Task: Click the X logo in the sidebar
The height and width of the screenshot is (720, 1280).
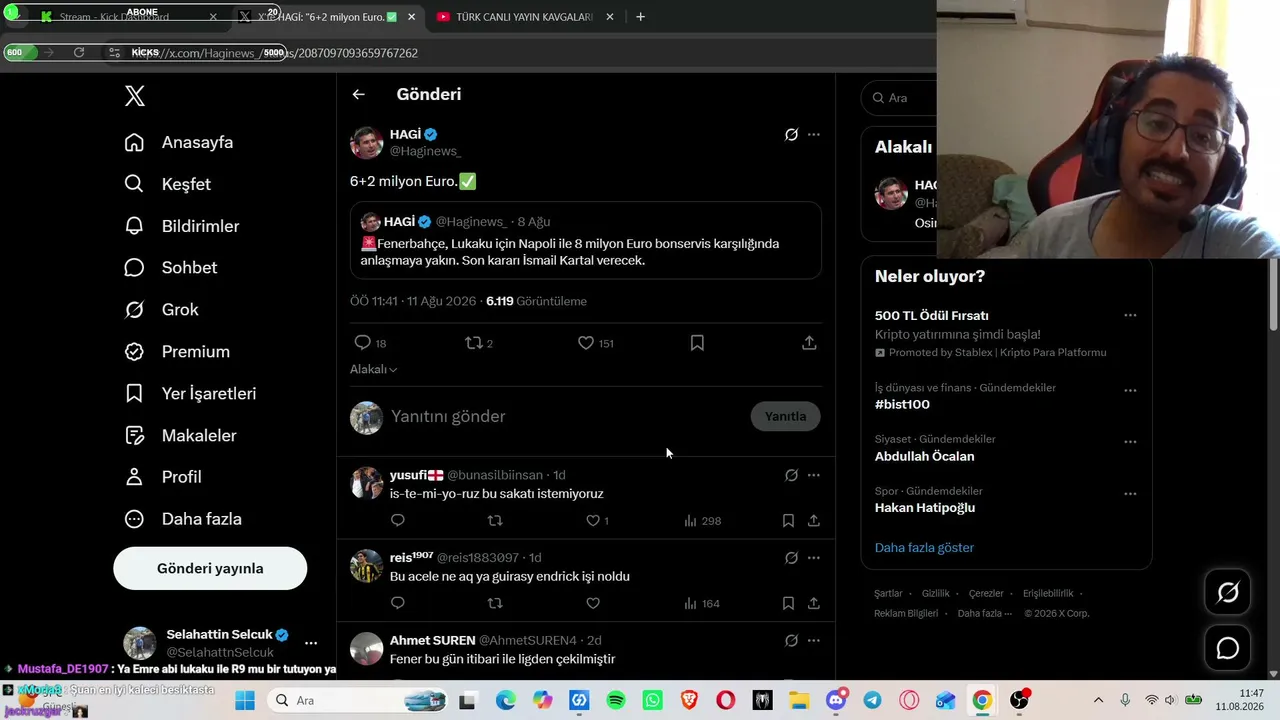Action: point(135,96)
